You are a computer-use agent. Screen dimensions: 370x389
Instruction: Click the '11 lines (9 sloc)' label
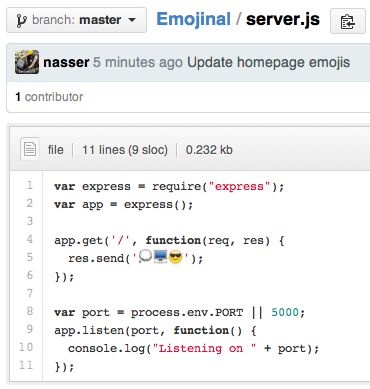pos(125,150)
